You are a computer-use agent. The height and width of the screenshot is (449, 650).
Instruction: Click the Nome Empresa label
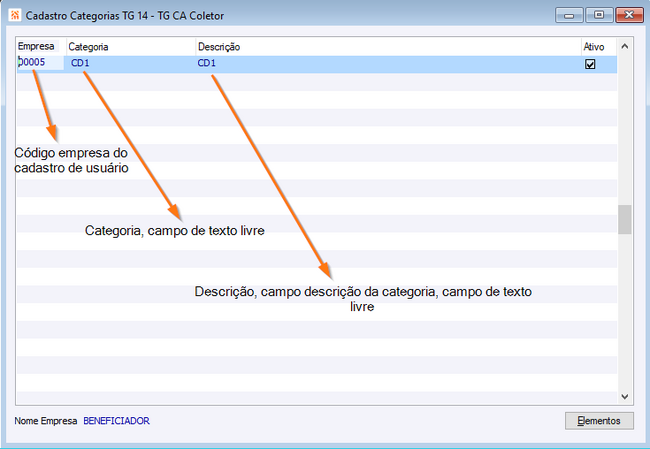point(46,421)
